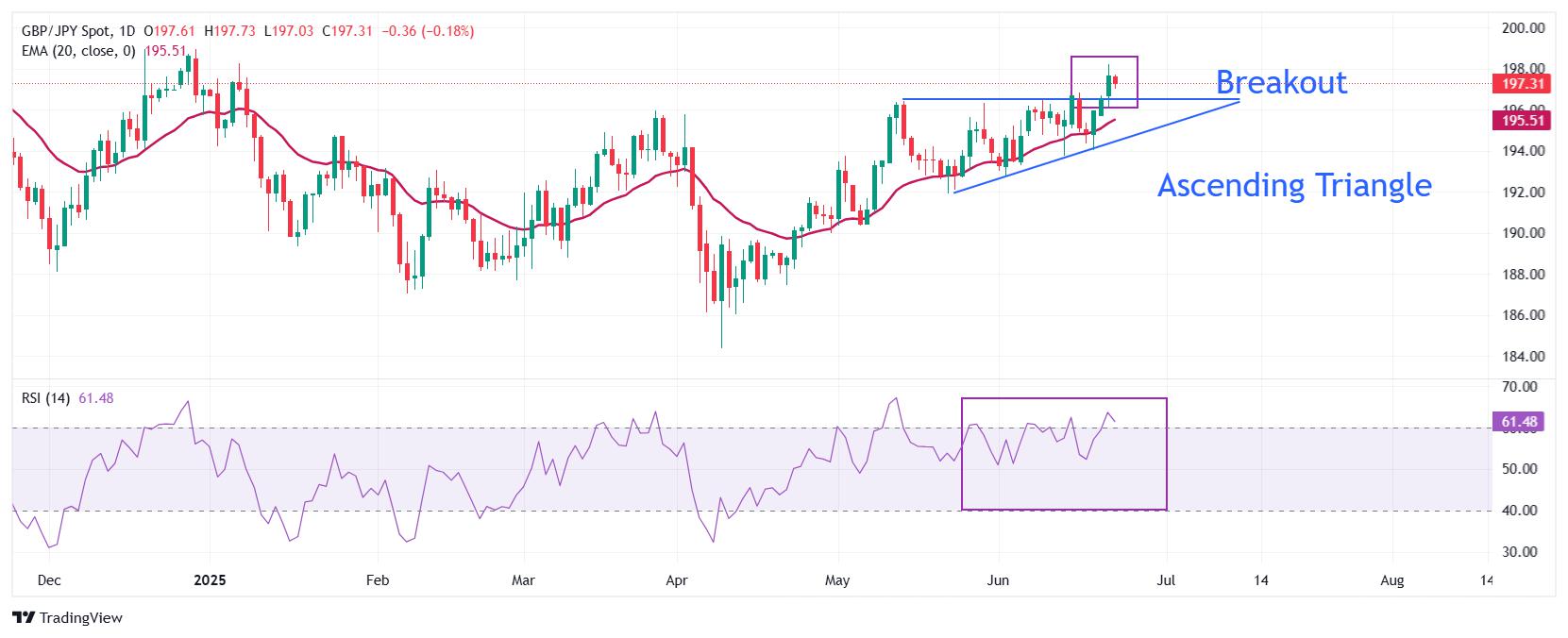The image size is (1568, 638).
Task: Click the 61.48 RSI value tag
Action: 1519,422
